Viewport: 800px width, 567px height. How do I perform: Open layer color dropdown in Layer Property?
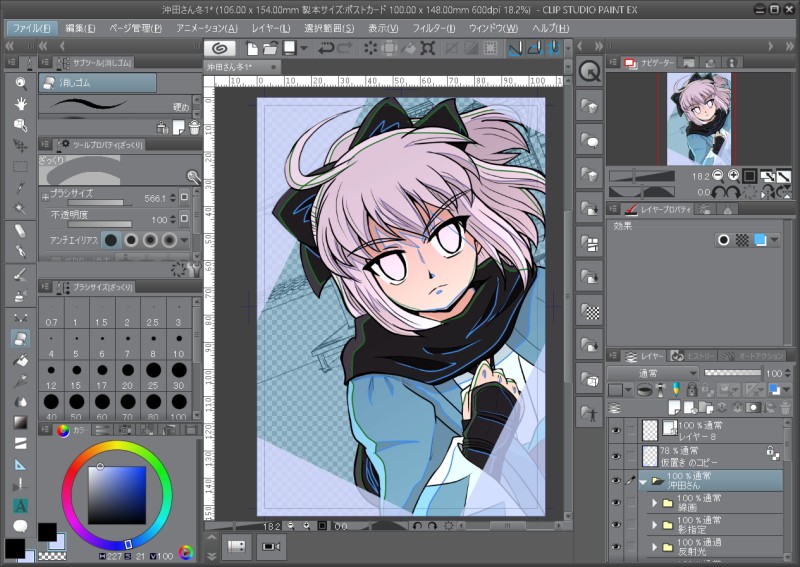pyautogui.click(x=774, y=240)
